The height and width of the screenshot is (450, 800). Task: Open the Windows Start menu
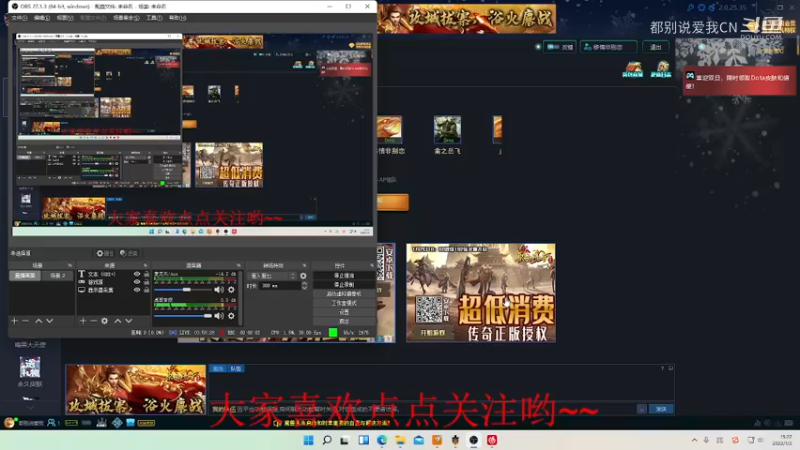(x=308, y=440)
